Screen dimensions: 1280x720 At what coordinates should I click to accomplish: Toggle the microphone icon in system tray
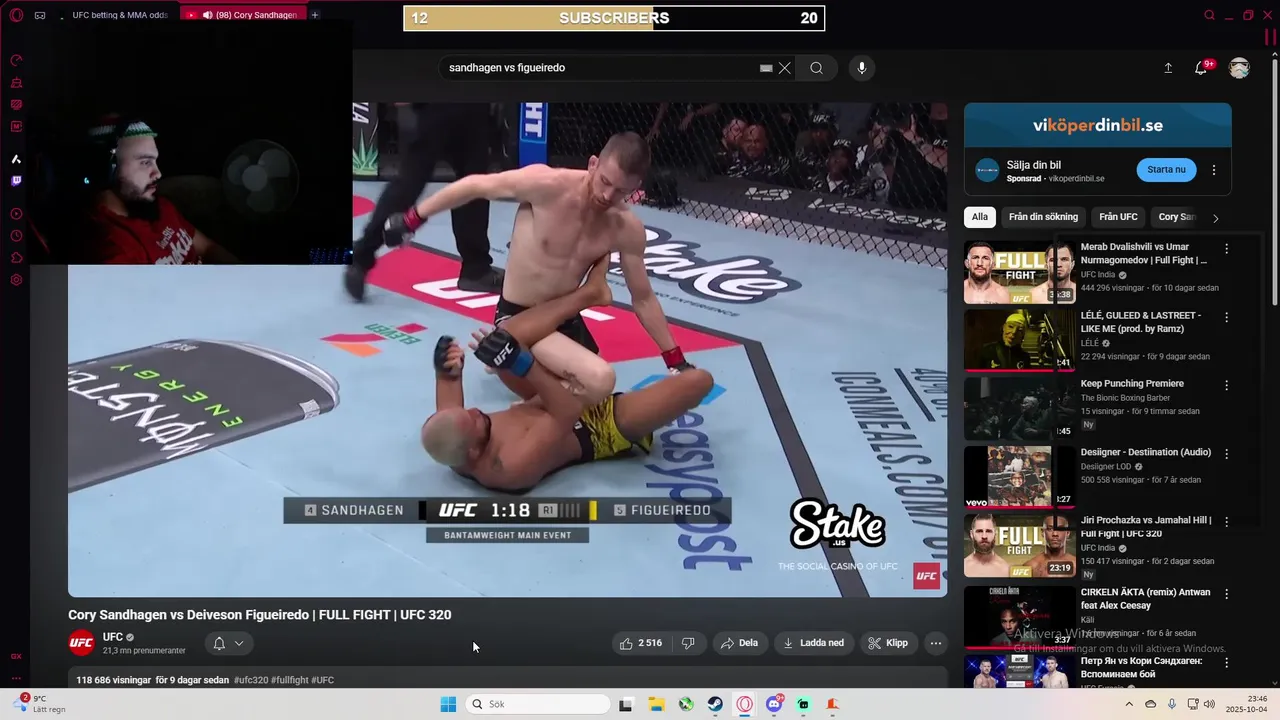[x=1172, y=704]
